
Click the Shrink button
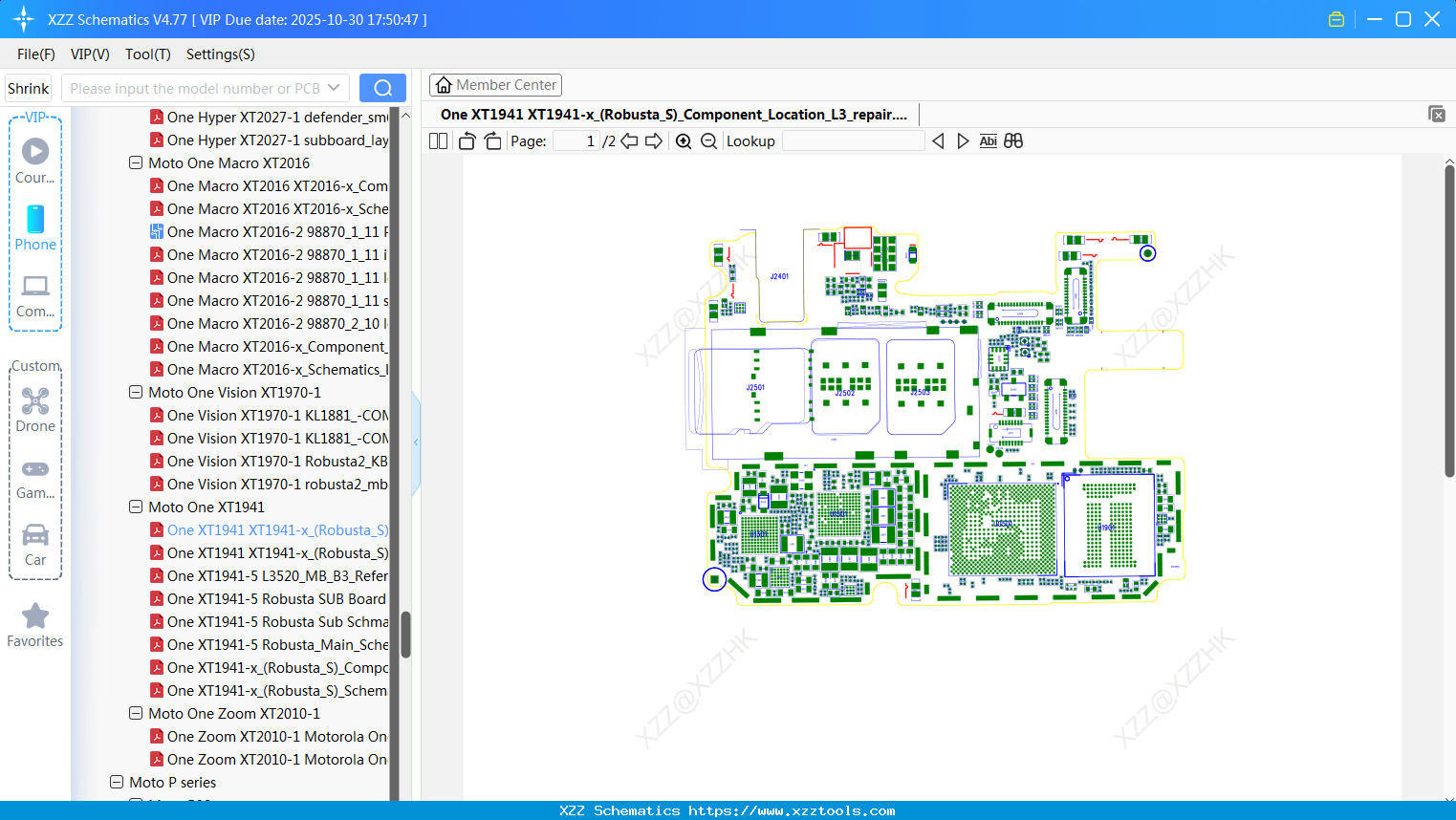[29, 88]
